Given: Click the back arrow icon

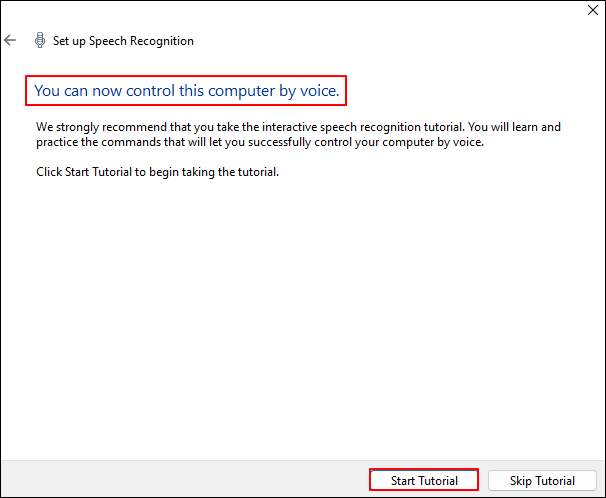Looking at the screenshot, I should [x=11, y=41].
